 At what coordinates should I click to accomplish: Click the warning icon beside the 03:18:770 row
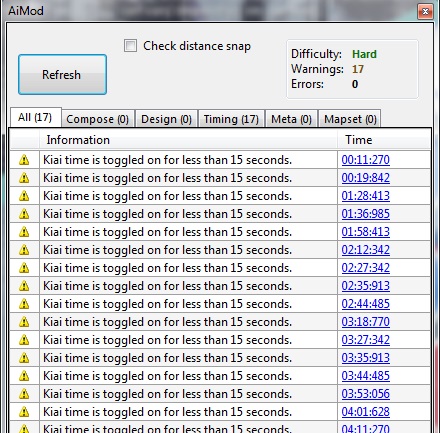pos(24,322)
